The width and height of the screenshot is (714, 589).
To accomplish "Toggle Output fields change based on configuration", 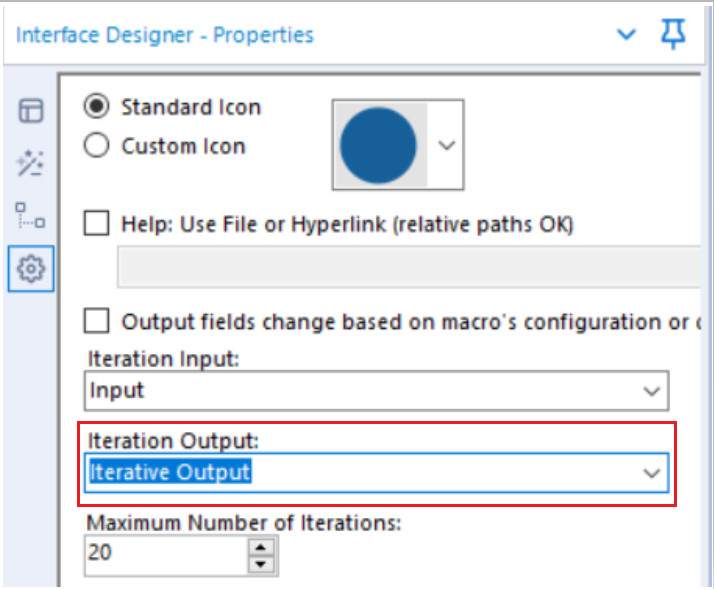I will pos(97,321).
